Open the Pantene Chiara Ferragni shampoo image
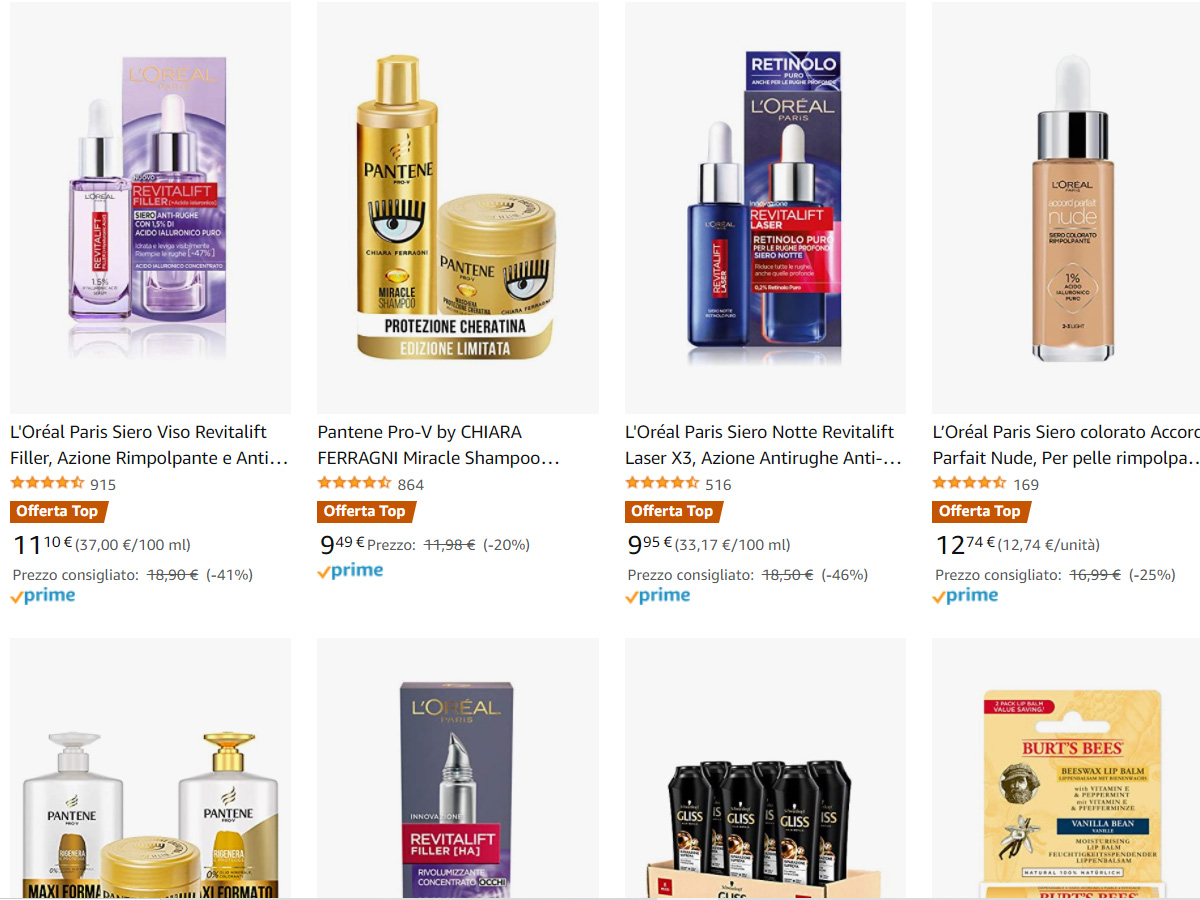Viewport: 1200px width, 900px height. [x=458, y=207]
